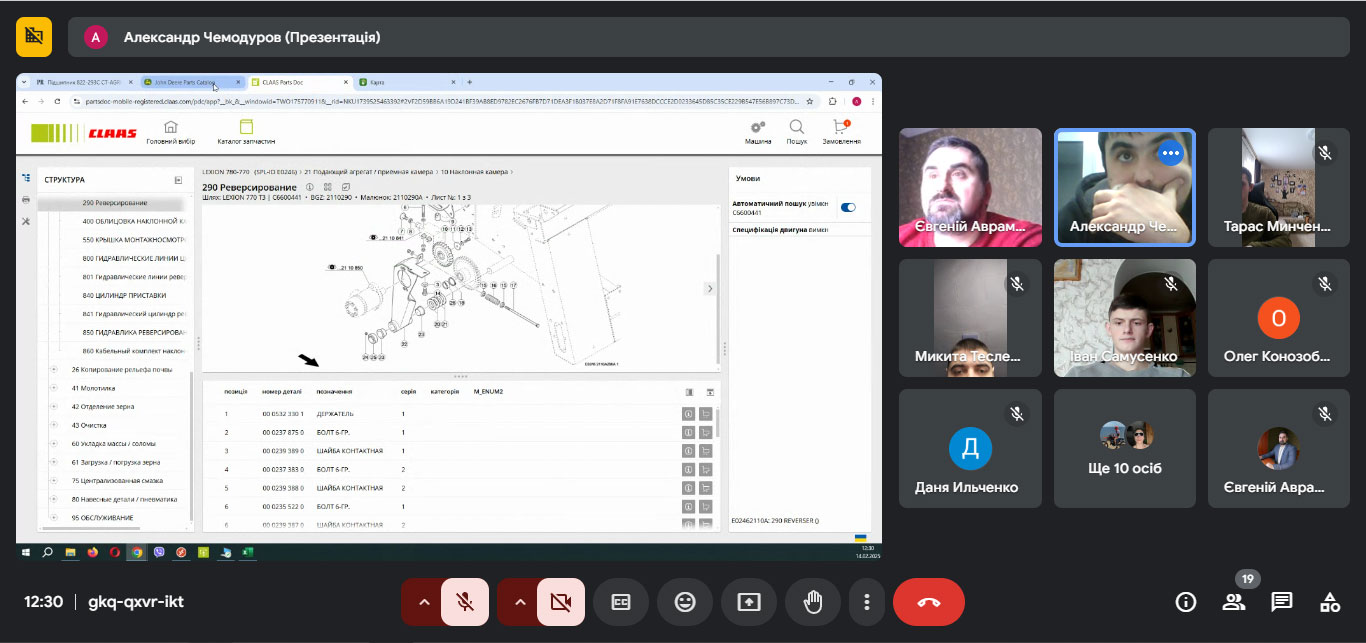Toggle your microphone mute button
The image size is (1366, 643).
464,602
